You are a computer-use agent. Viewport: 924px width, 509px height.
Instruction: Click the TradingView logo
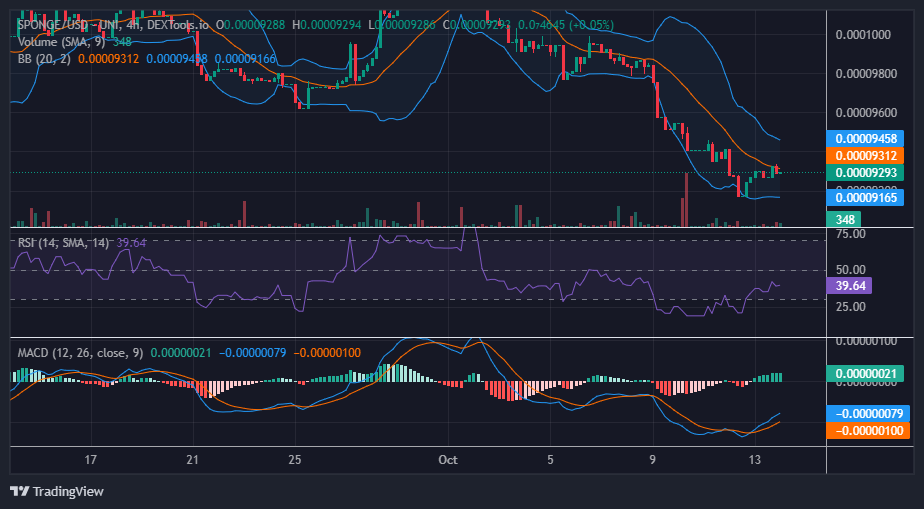coord(57,491)
